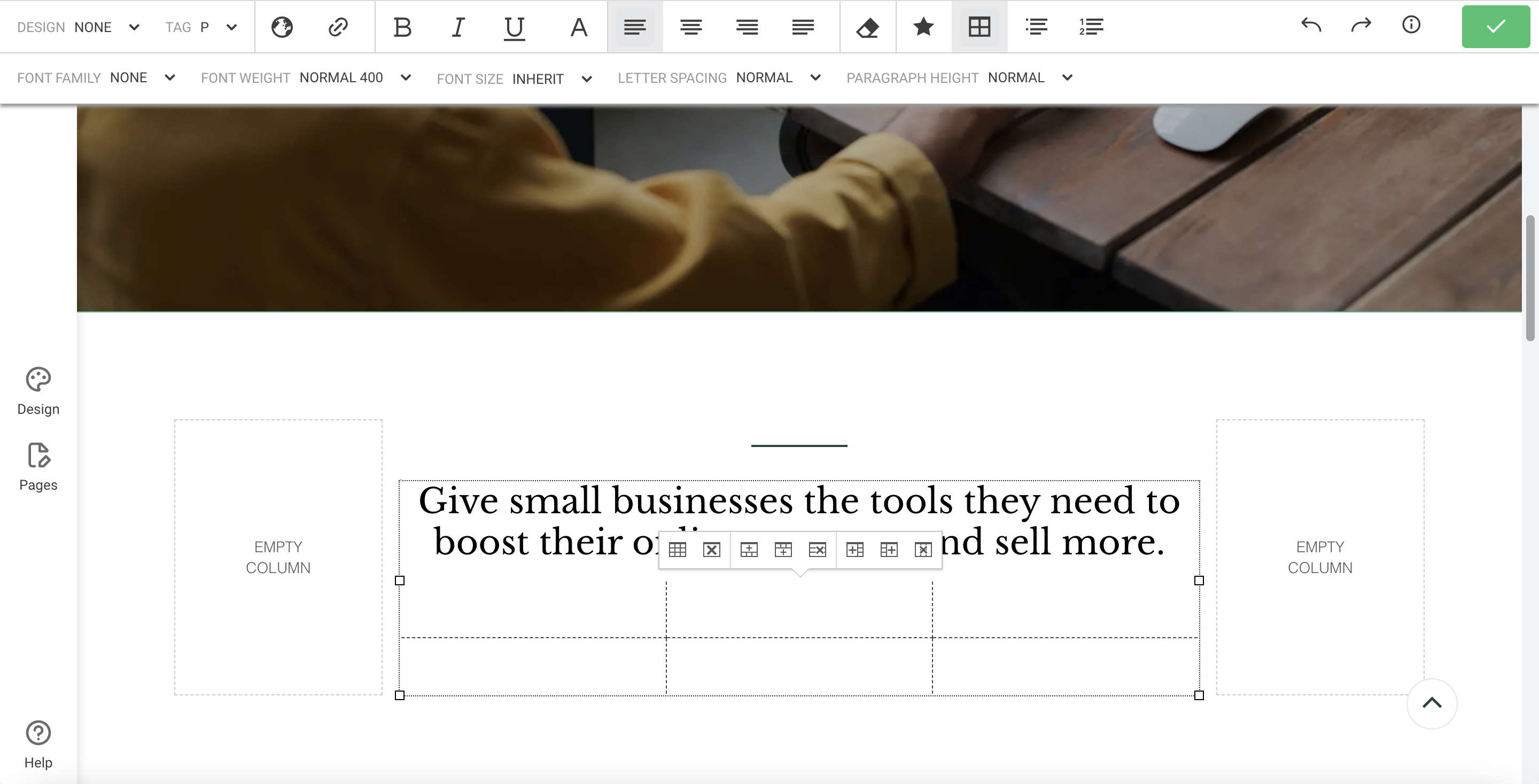Click the star icon in toolbar
Image resolution: width=1539 pixels, height=784 pixels.
923,27
